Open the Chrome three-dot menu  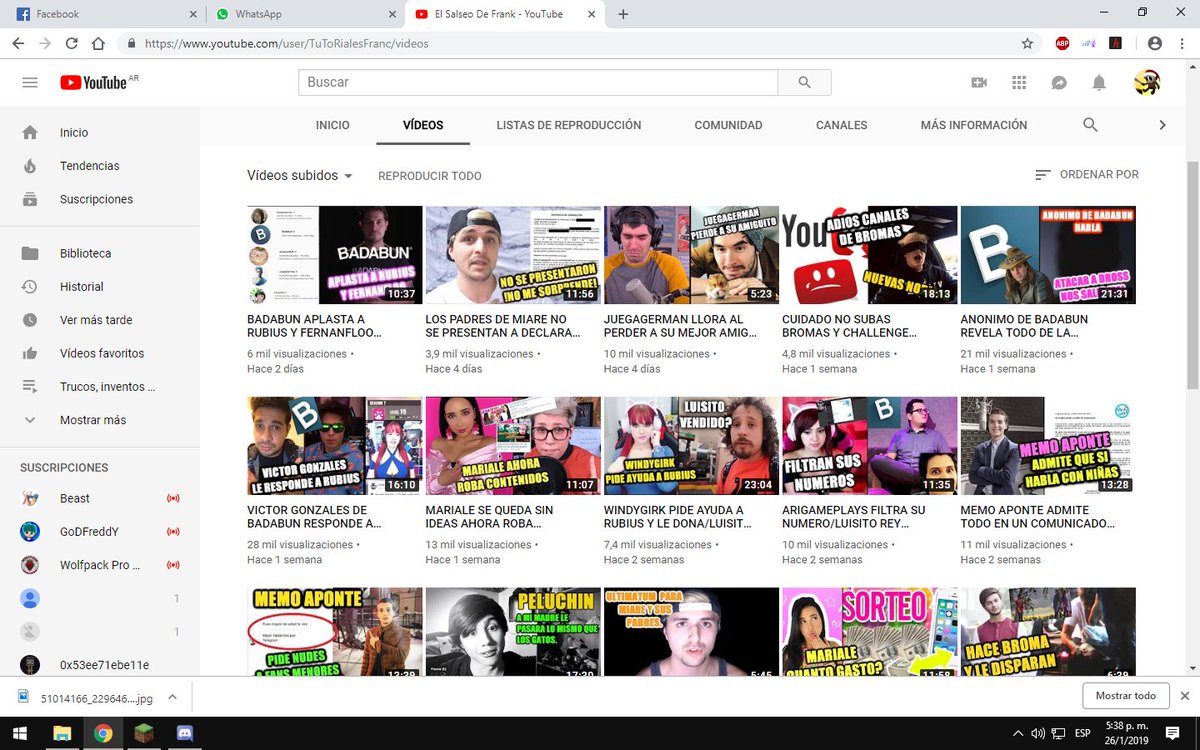(x=1182, y=44)
